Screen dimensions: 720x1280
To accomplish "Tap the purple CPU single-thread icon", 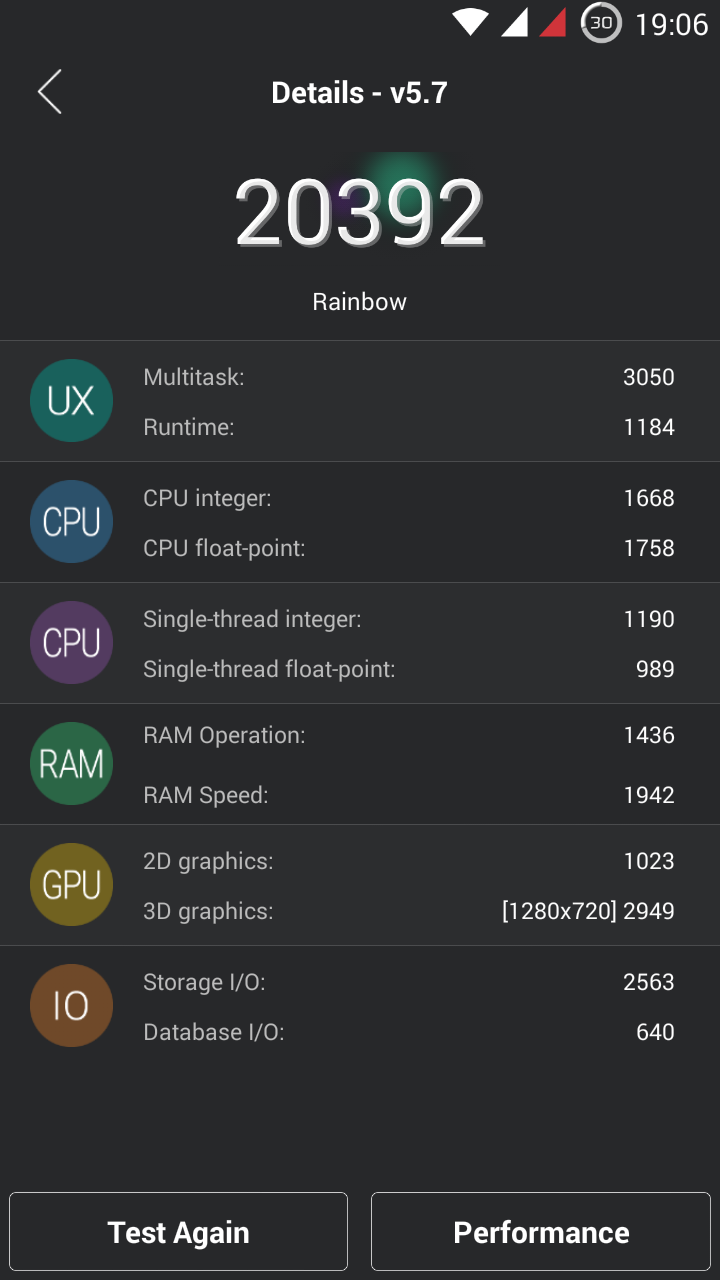I will 71,643.
